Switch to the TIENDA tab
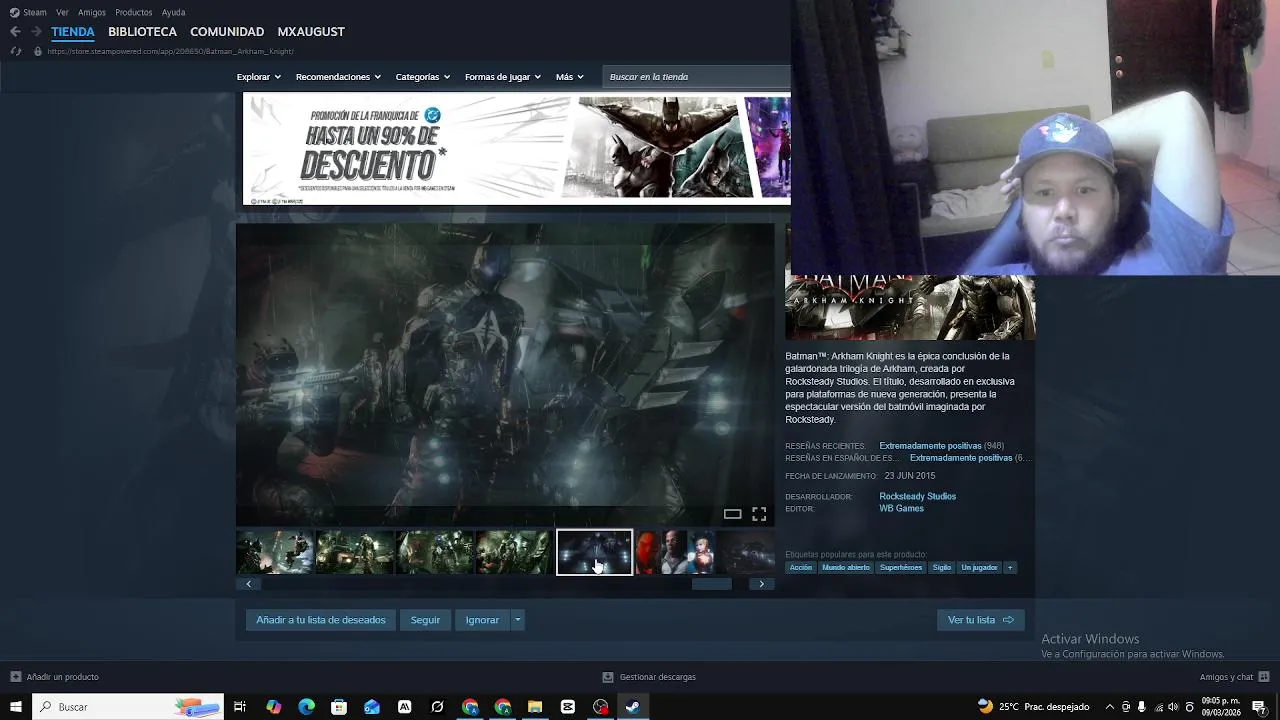Screen dimensions: 1280x720 [x=73, y=32]
